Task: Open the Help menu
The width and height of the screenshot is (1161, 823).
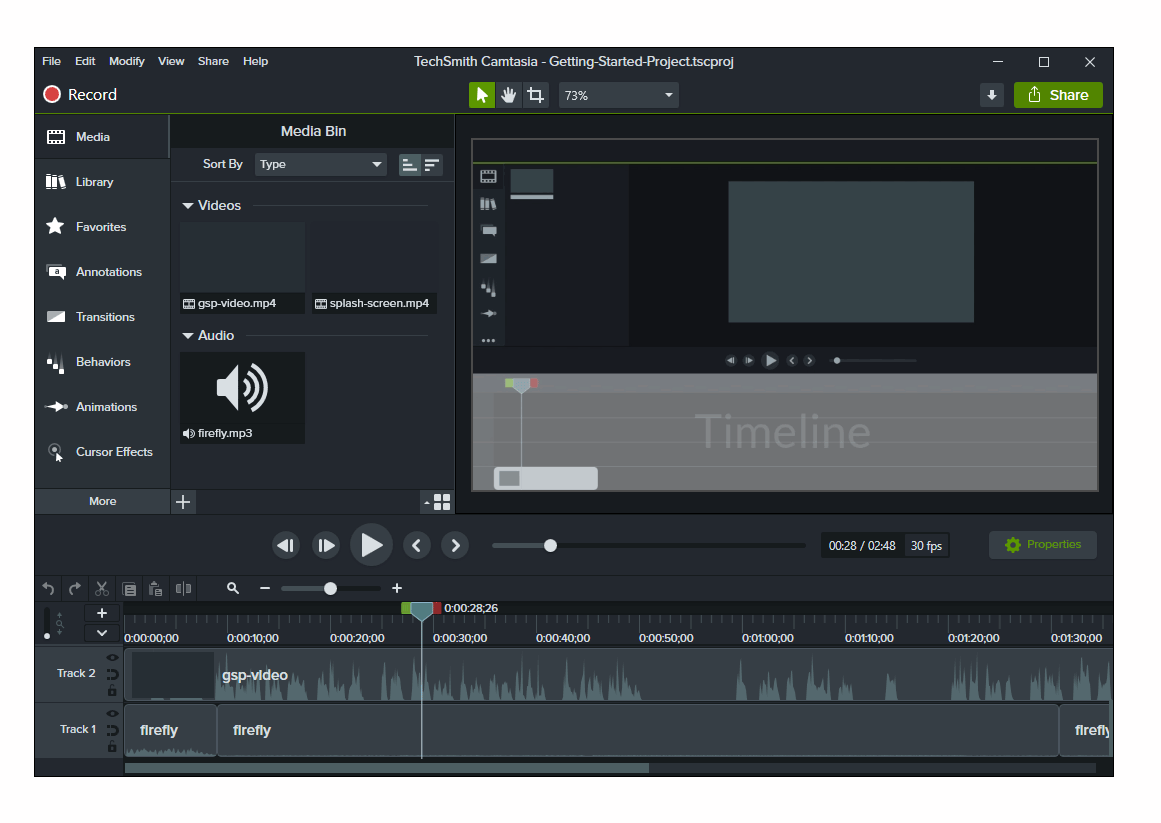Action: click(x=255, y=61)
